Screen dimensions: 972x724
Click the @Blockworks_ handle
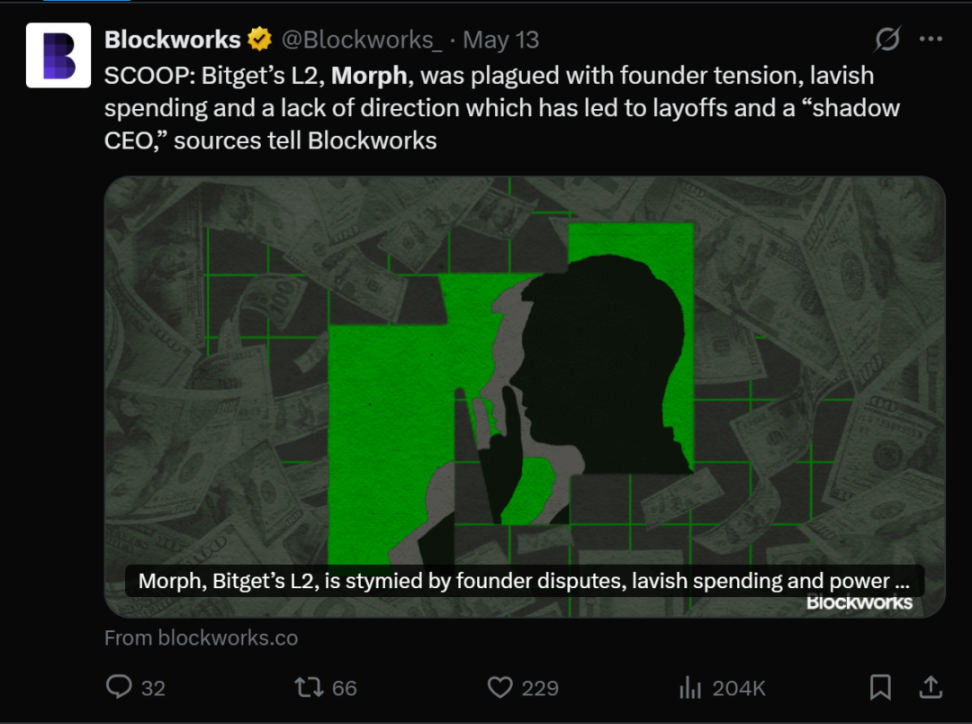[362, 40]
